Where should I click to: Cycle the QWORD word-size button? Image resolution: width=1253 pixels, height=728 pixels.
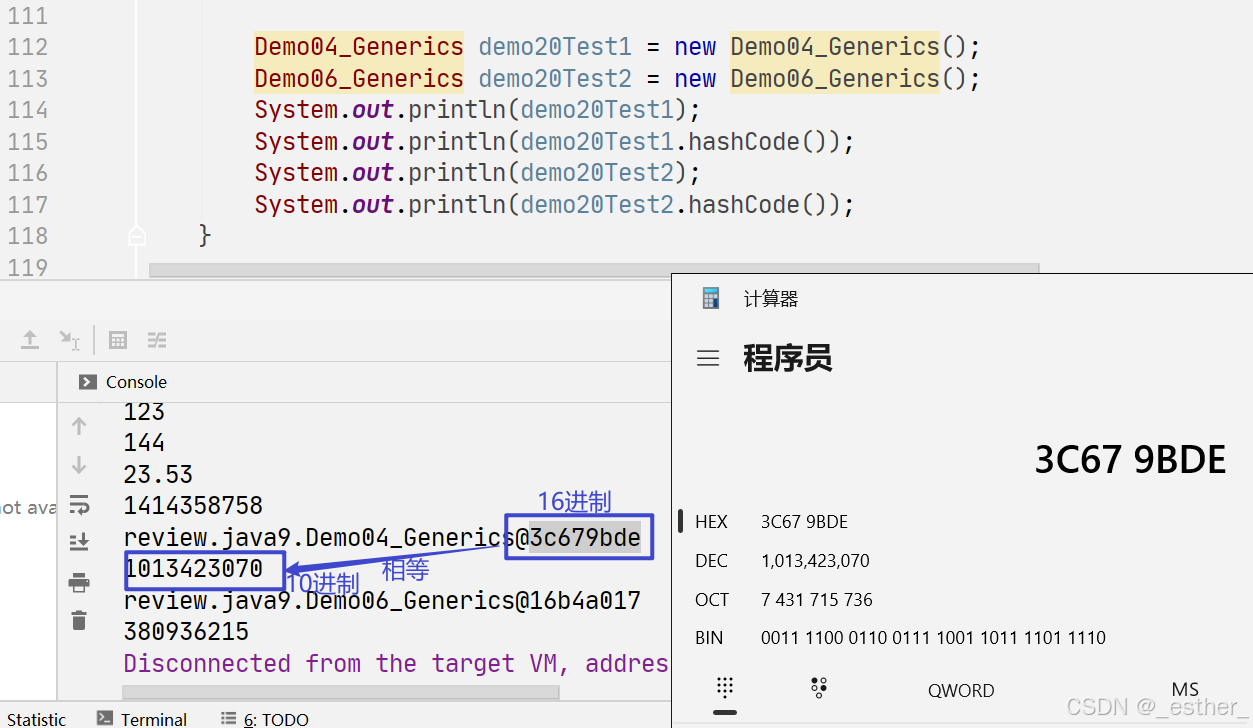[x=961, y=691]
